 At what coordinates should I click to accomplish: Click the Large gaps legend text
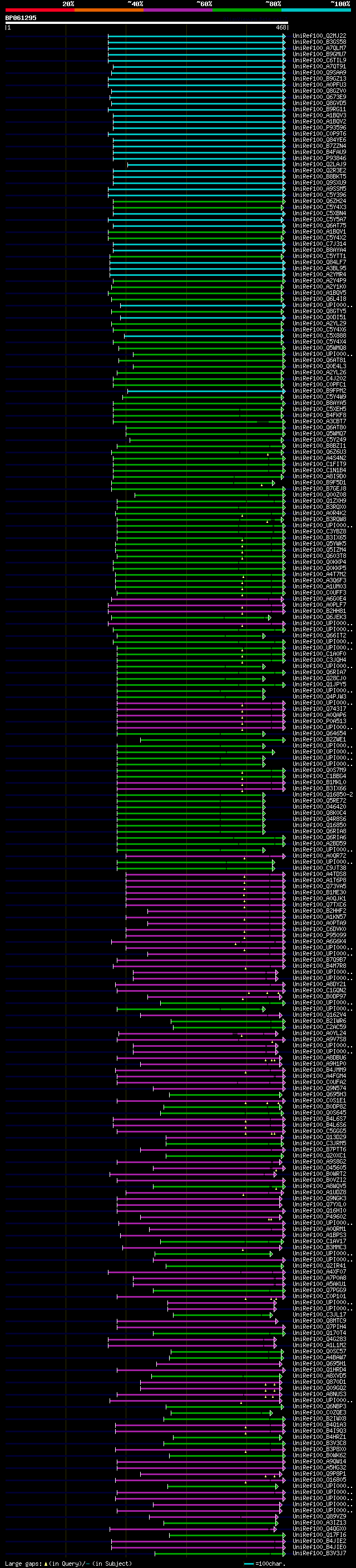point(68,1563)
